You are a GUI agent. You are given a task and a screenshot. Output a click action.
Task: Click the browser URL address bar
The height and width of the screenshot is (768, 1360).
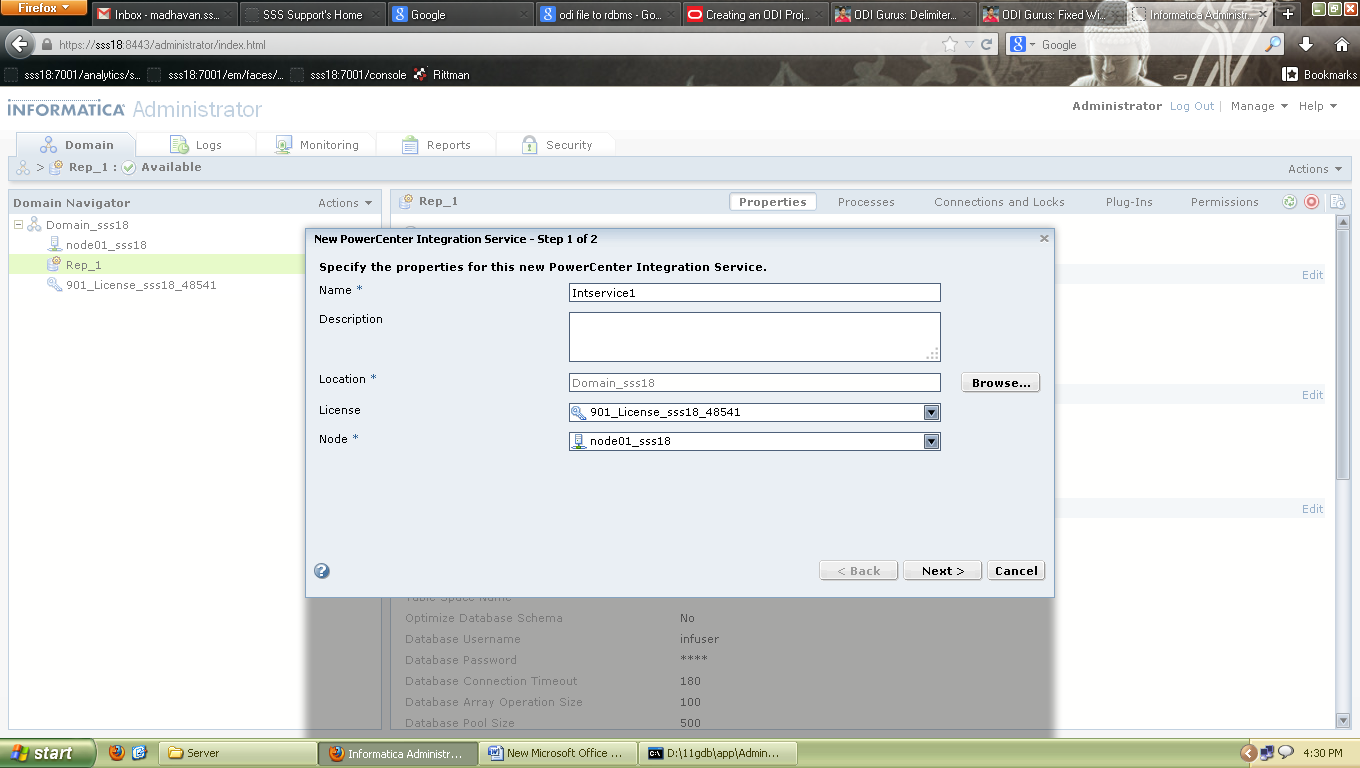[x=489, y=45]
